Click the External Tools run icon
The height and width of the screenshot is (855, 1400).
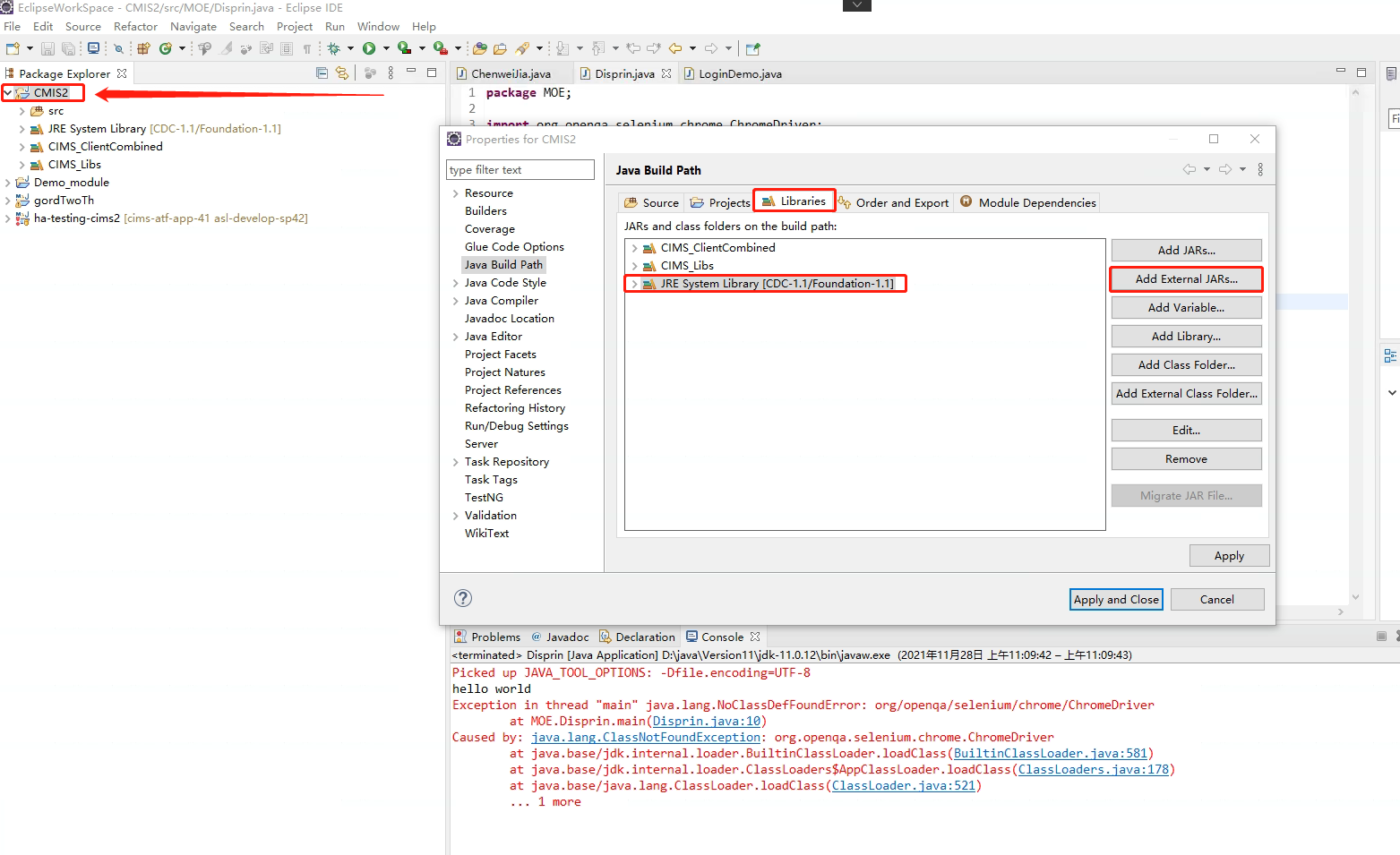coord(440,48)
